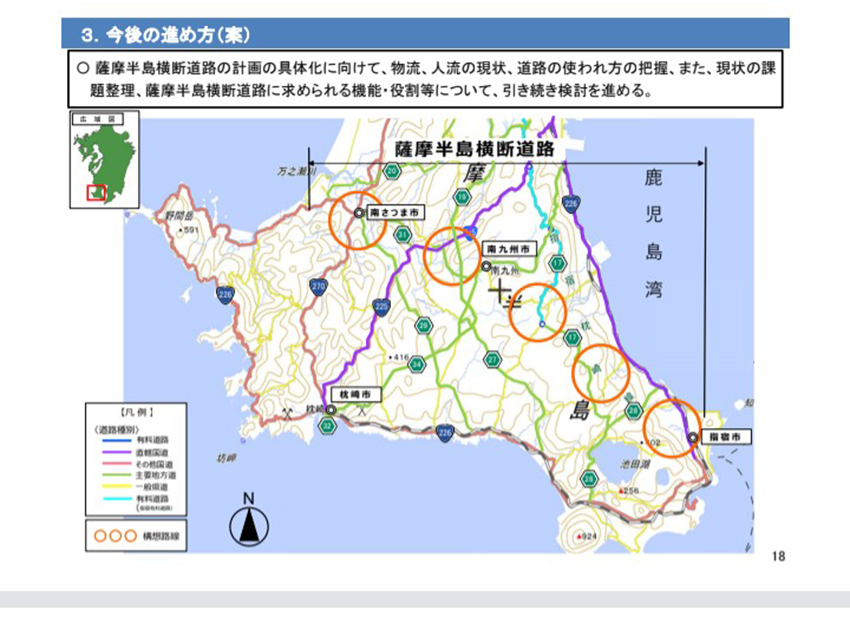Image resolution: width=850 pixels, height=643 pixels.
Task: Click the 野間岳 mountain label
Action: tap(179, 216)
